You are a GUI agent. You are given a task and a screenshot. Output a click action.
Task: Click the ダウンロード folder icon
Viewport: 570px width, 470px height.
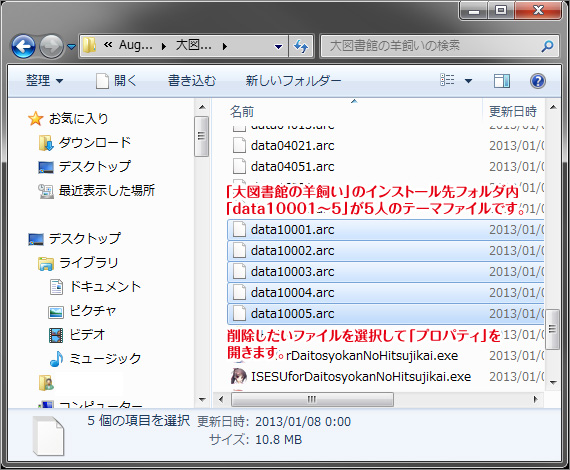coord(46,143)
